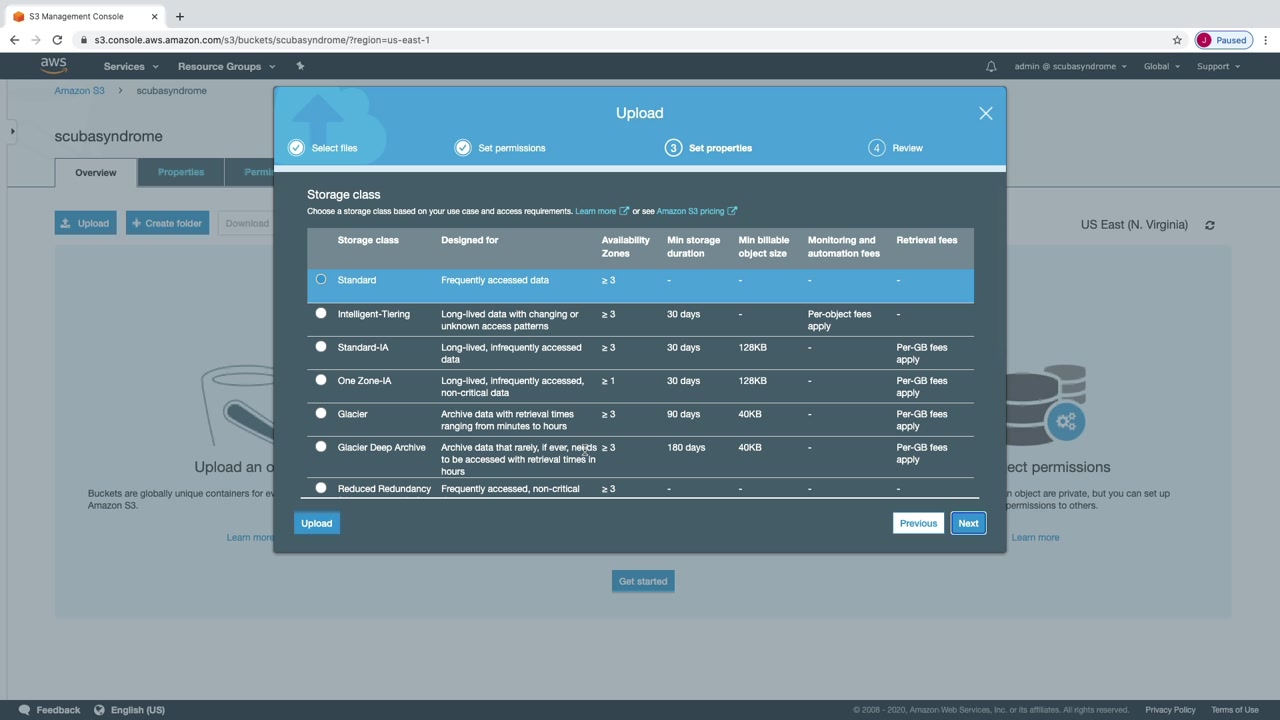Bookmark page with the star icon
The image size is (1280, 720).
tap(1177, 40)
